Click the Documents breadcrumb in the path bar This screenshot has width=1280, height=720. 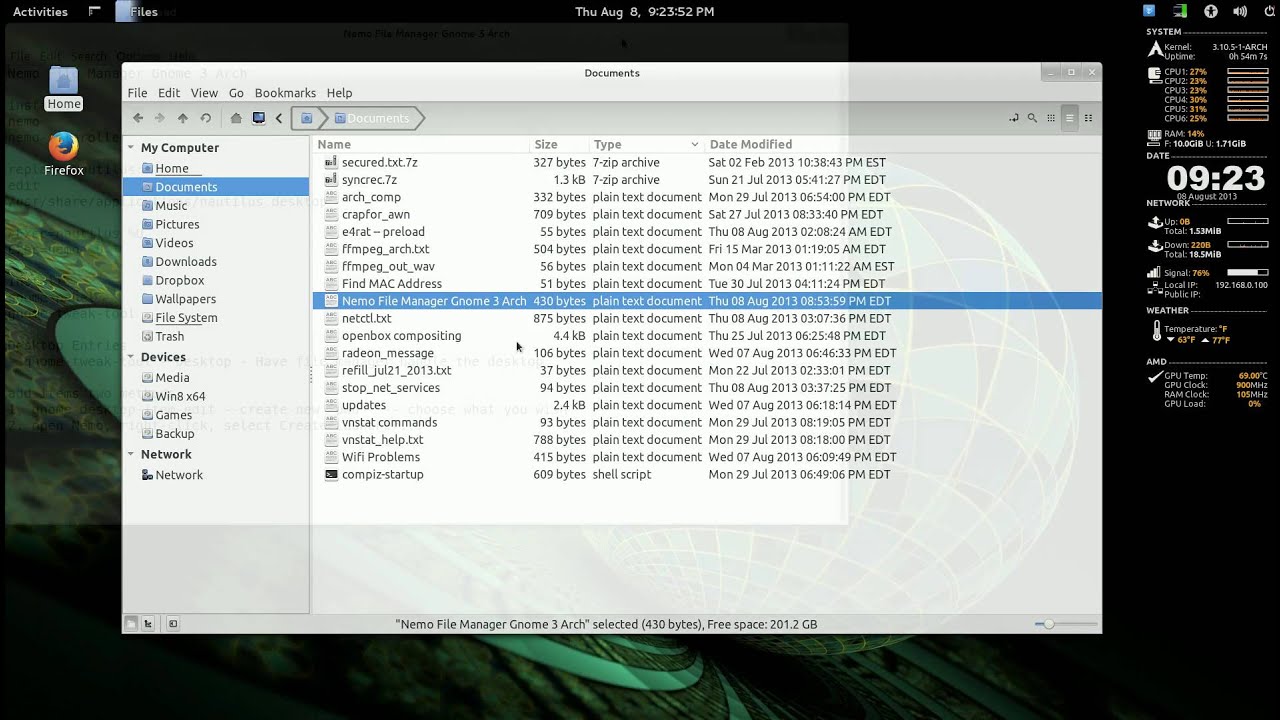coord(373,118)
